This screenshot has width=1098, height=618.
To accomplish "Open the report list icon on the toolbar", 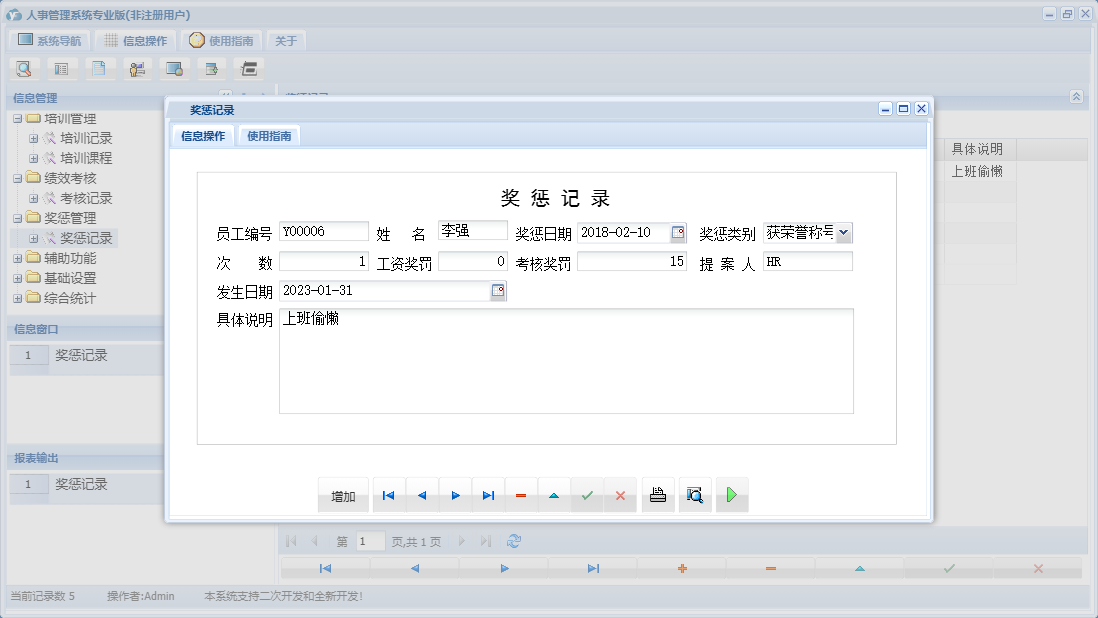I will tap(60, 68).
